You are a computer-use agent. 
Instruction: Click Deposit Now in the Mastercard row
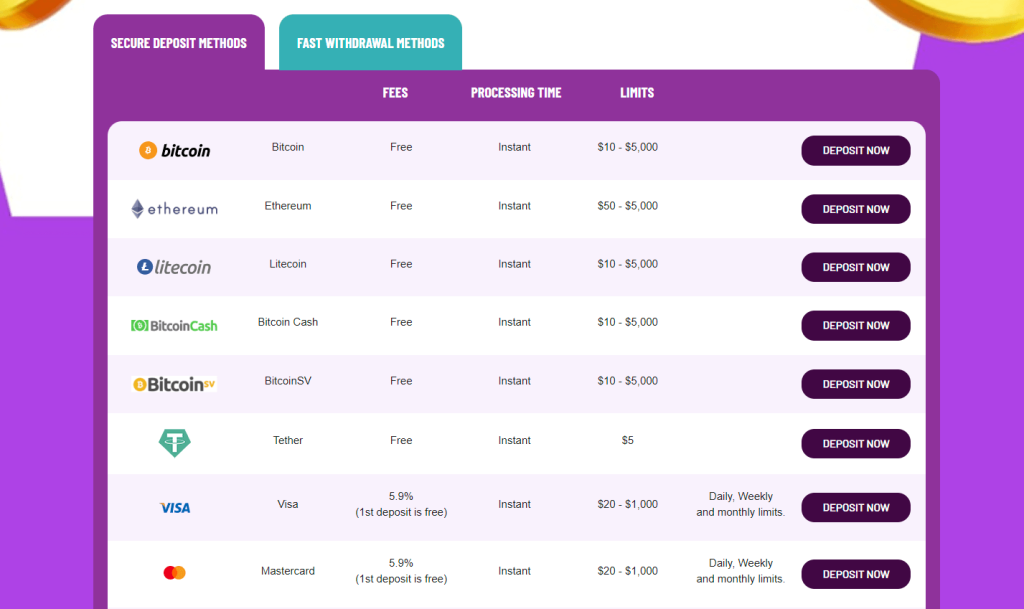[x=856, y=574]
